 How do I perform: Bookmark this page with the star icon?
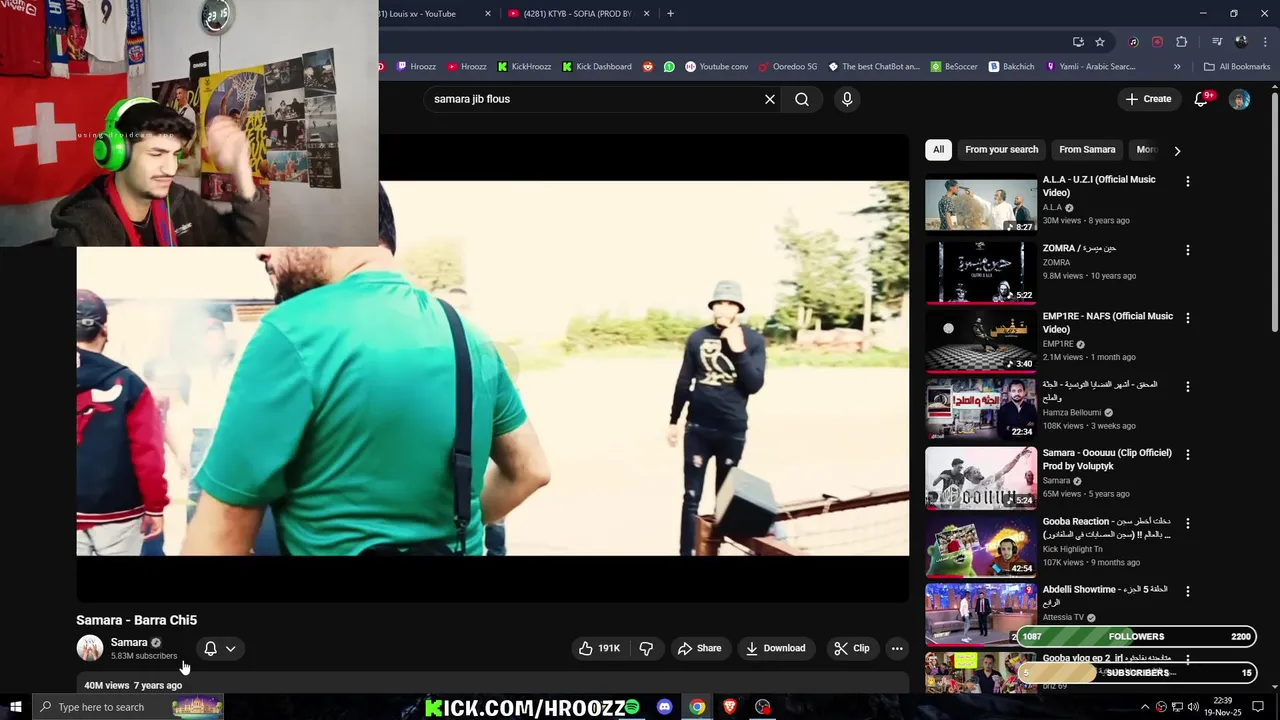coord(1100,42)
